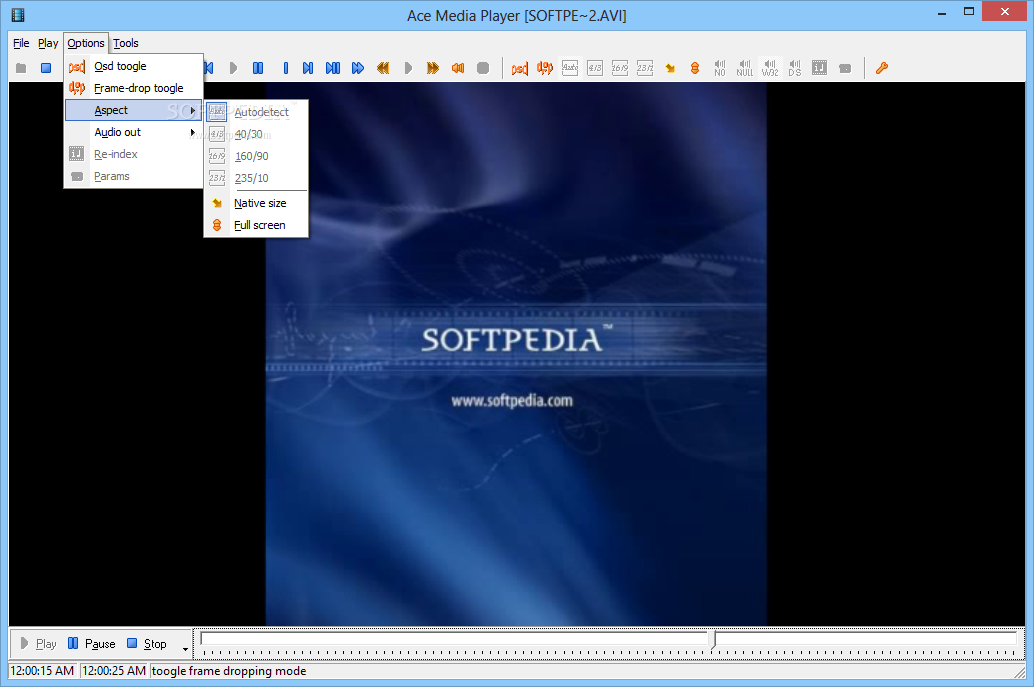Click the gray open-file folder toolbar icon

21,68
